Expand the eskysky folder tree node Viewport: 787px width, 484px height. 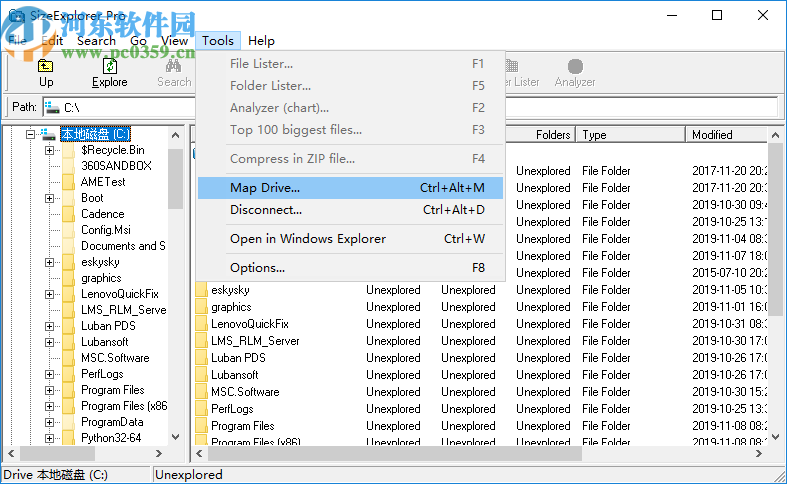click(x=49, y=262)
